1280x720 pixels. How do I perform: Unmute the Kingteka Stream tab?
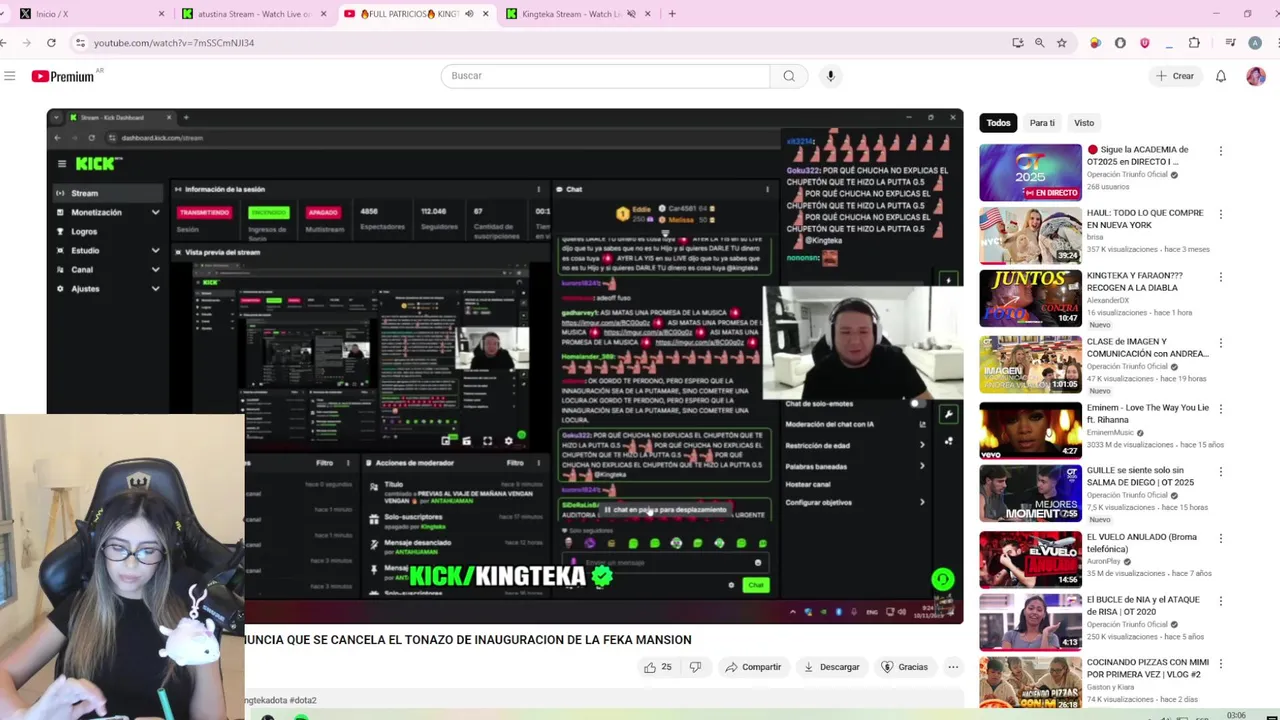pyautogui.click(x=631, y=14)
